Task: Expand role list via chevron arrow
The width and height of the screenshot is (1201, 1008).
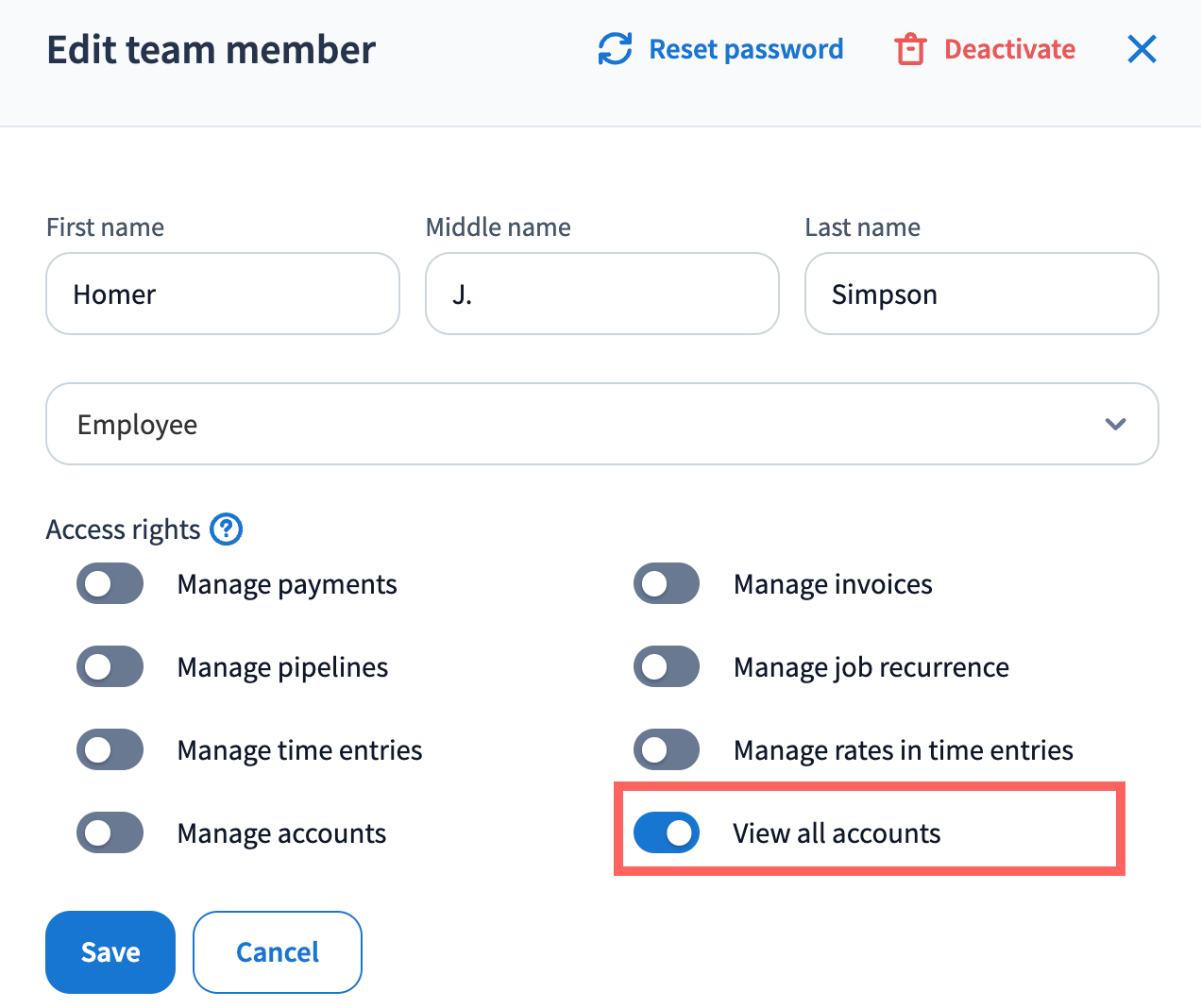Action: pyautogui.click(x=1115, y=424)
